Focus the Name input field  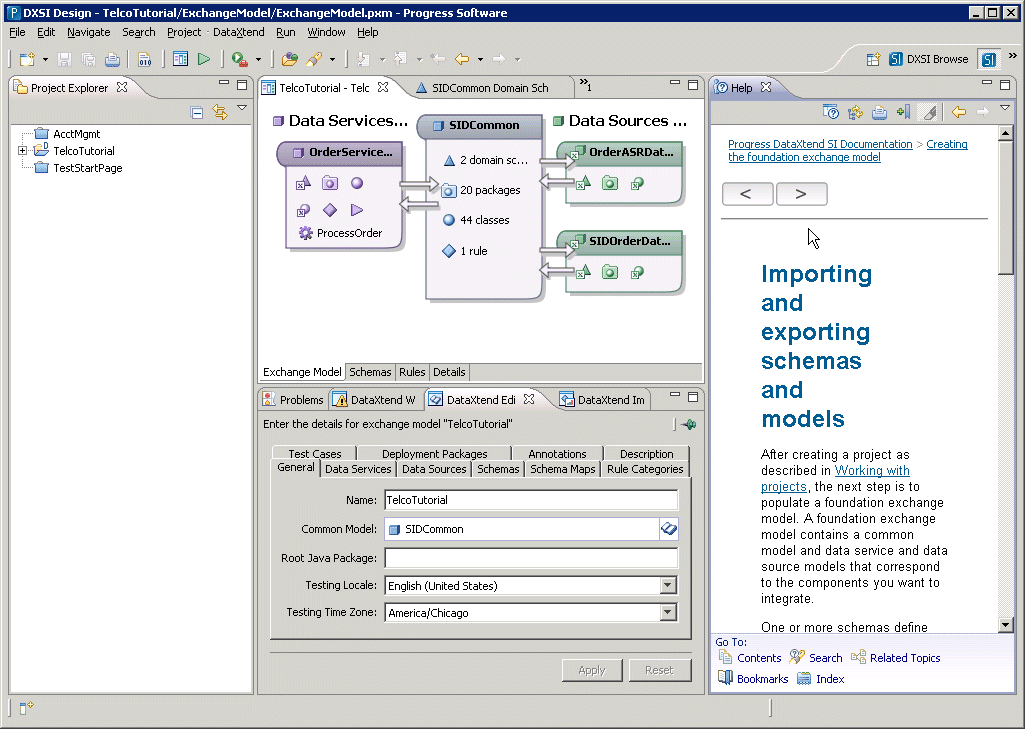pyautogui.click(x=531, y=500)
